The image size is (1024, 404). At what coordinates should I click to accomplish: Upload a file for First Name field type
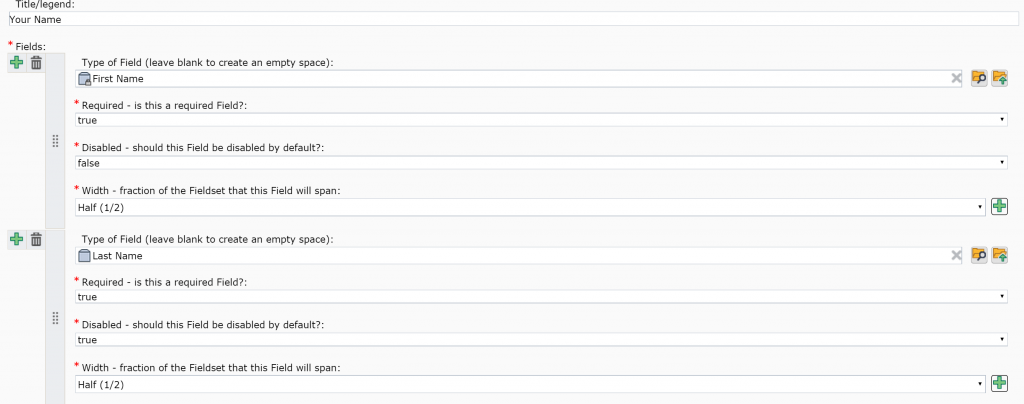(999, 79)
